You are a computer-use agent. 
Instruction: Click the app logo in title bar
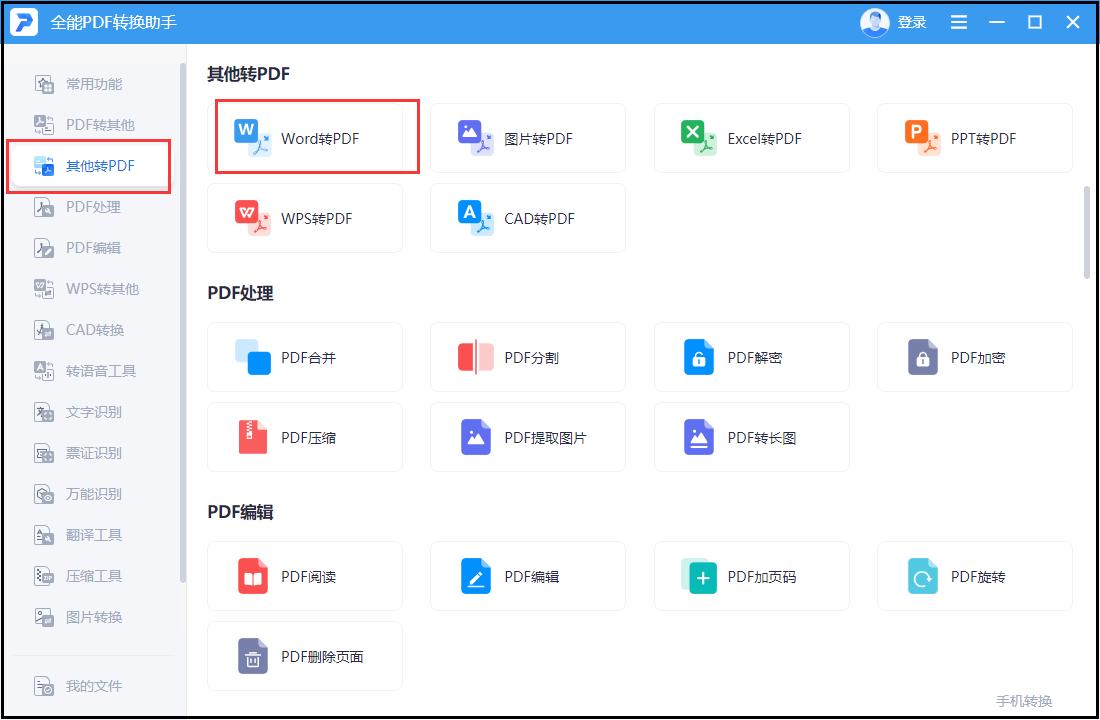click(24, 22)
